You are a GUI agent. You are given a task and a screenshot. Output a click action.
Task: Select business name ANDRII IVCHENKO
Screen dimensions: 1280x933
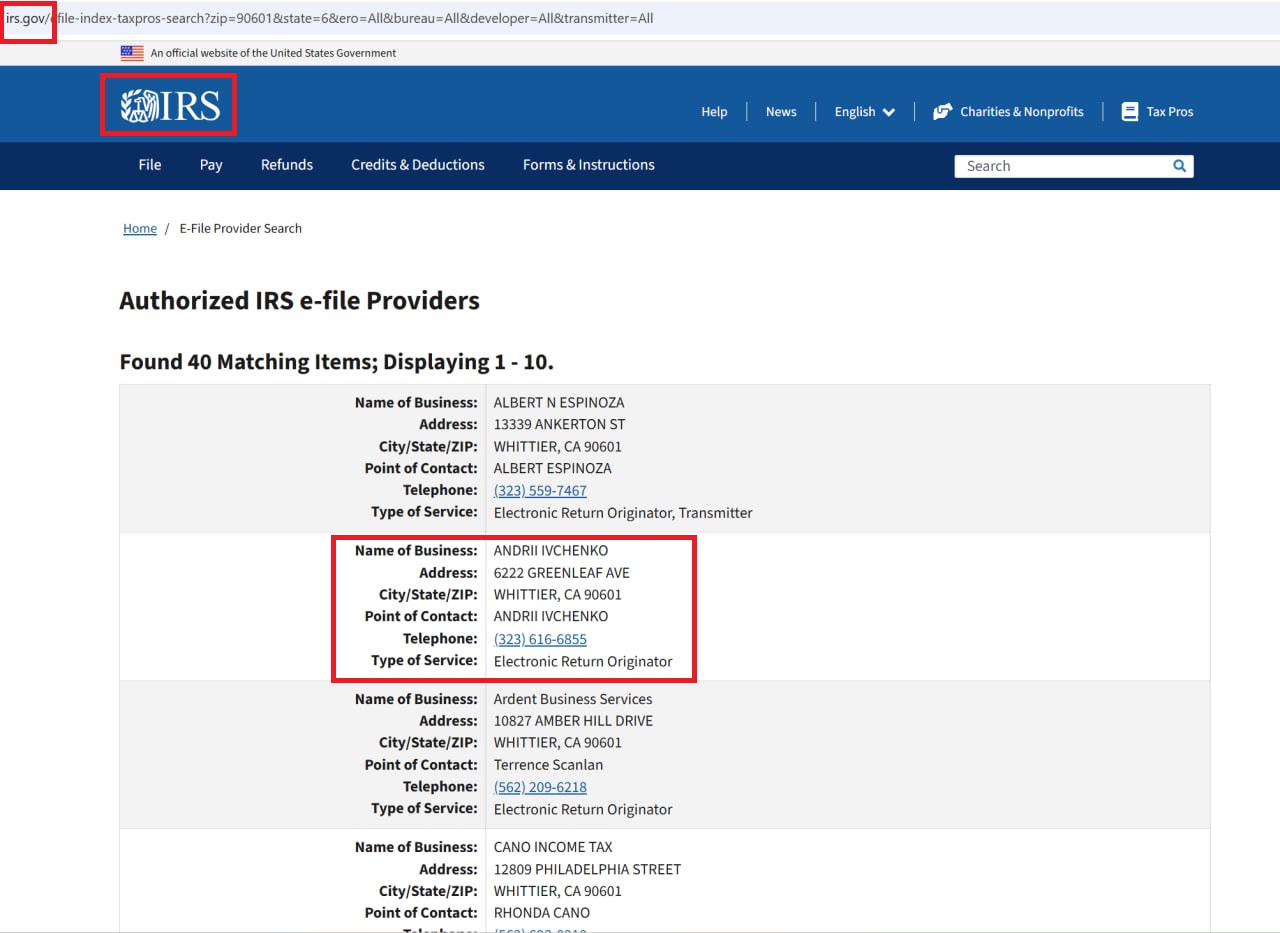coord(551,551)
